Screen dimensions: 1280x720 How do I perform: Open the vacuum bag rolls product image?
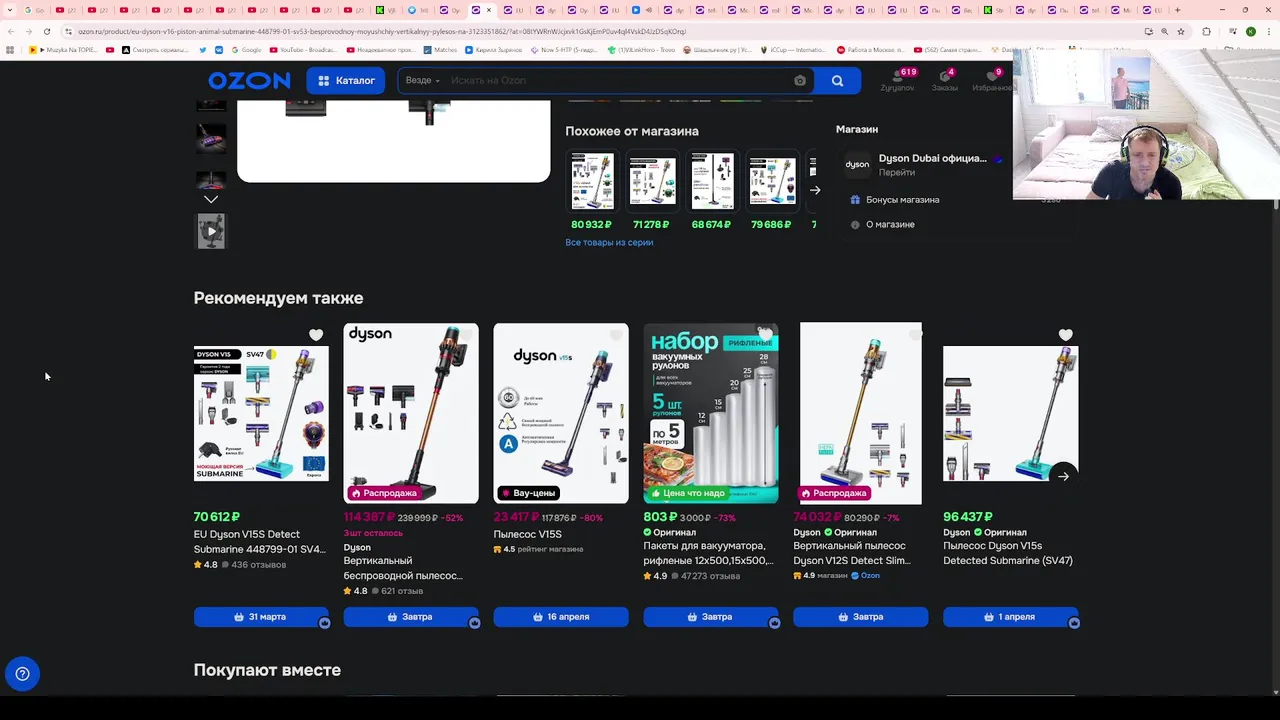coord(711,413)
